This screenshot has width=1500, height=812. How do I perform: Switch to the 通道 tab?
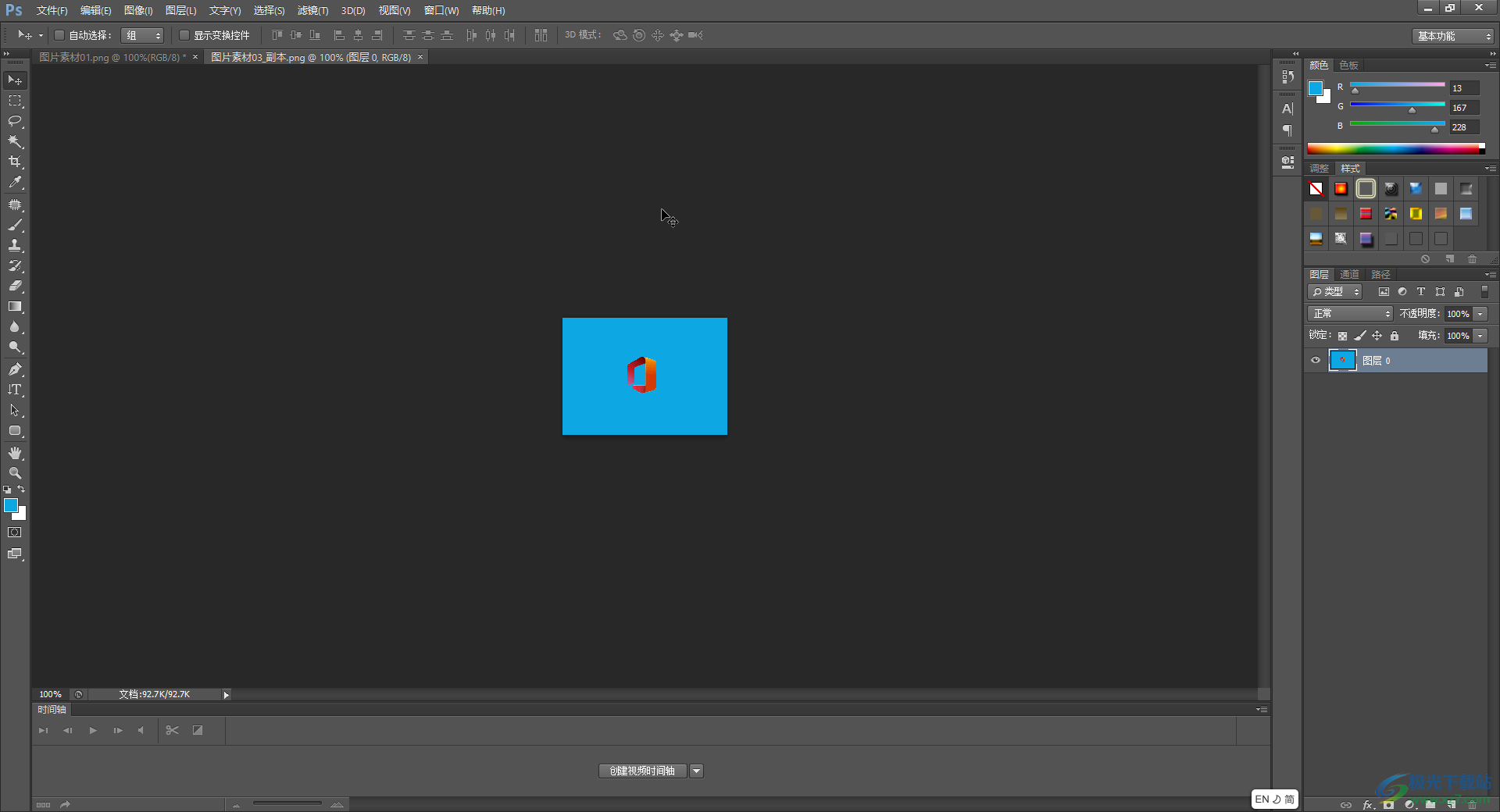[1349, 275]
